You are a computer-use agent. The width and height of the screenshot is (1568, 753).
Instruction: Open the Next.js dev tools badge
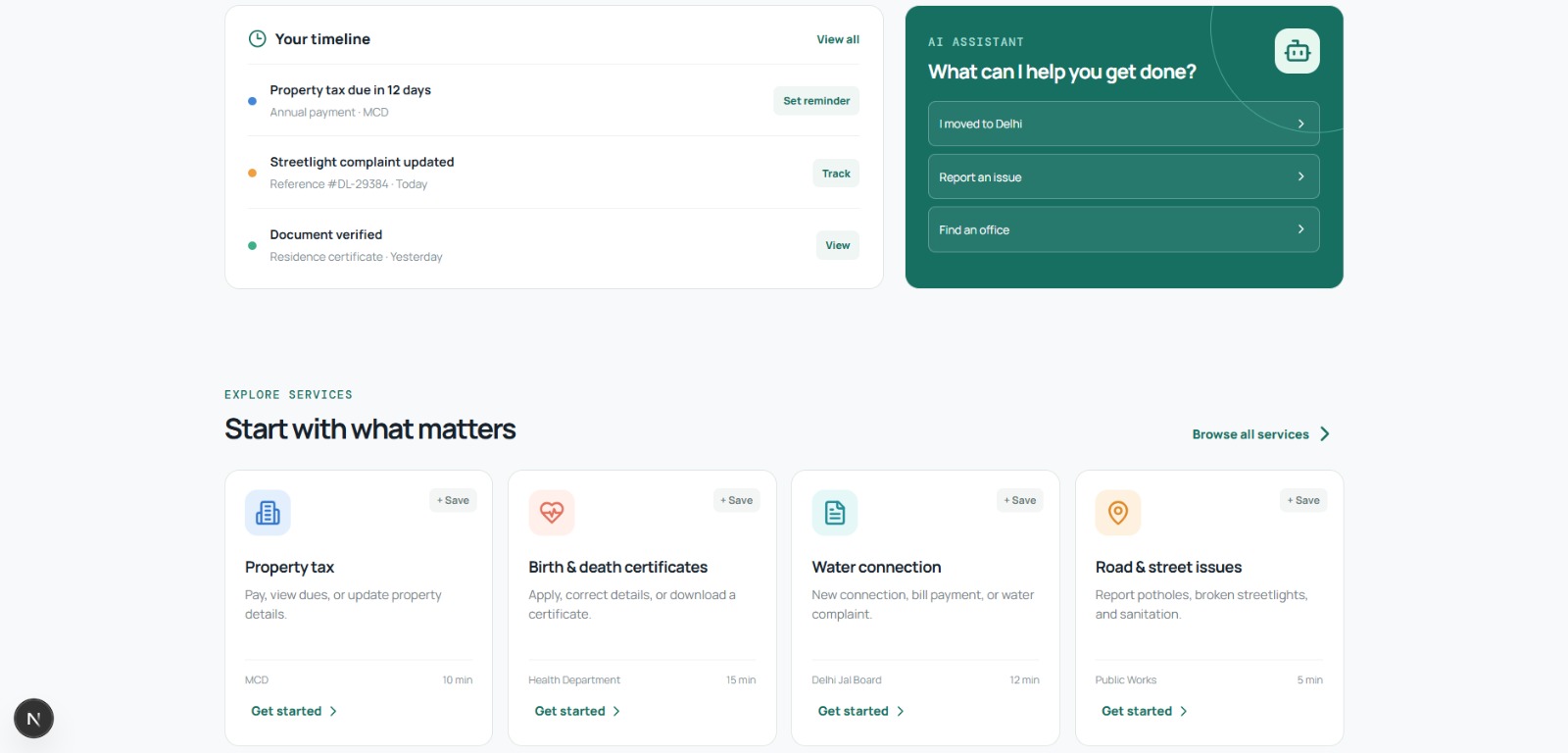click(33, 719)
